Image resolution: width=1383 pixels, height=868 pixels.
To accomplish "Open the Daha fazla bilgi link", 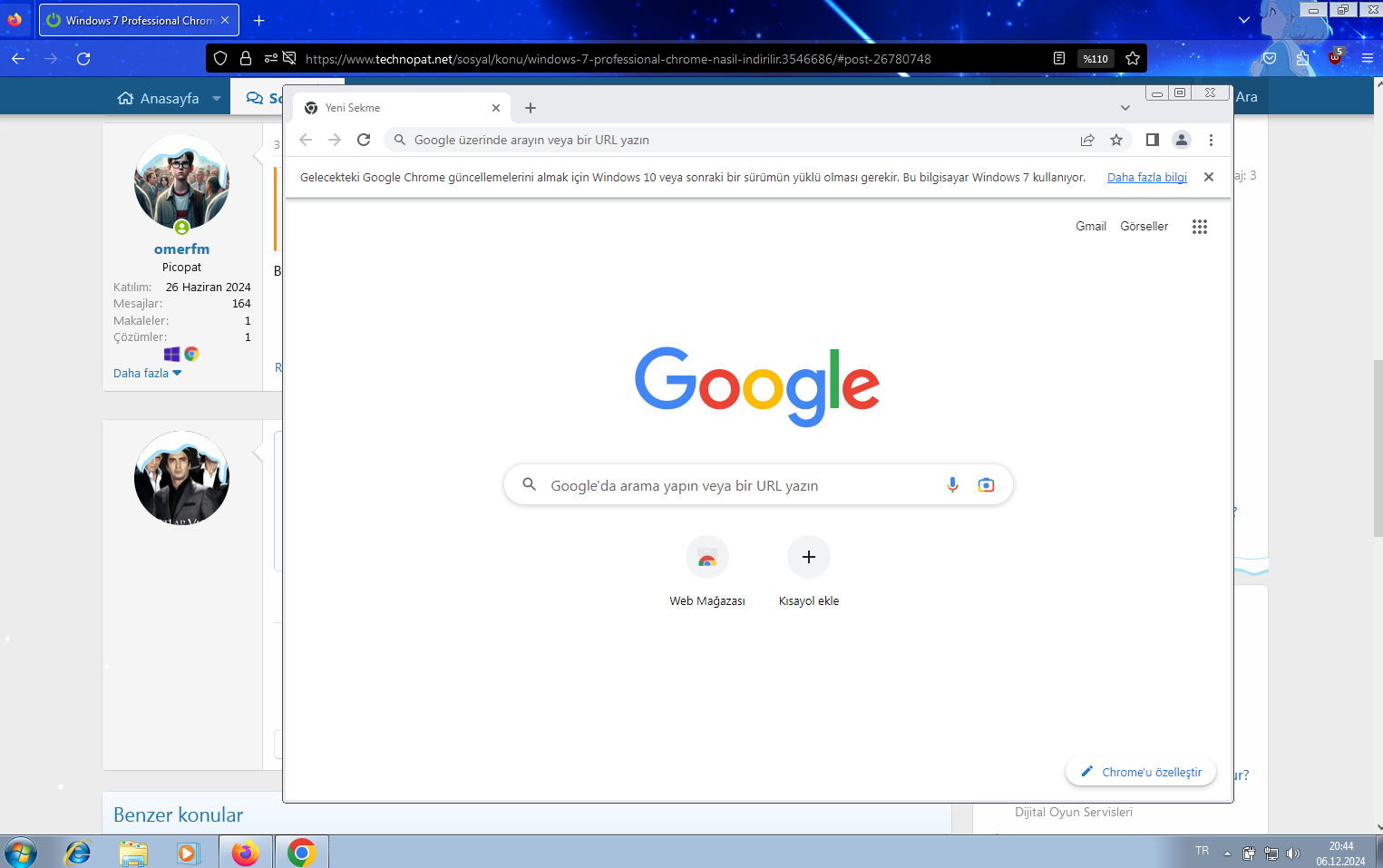I will 1147,177.
